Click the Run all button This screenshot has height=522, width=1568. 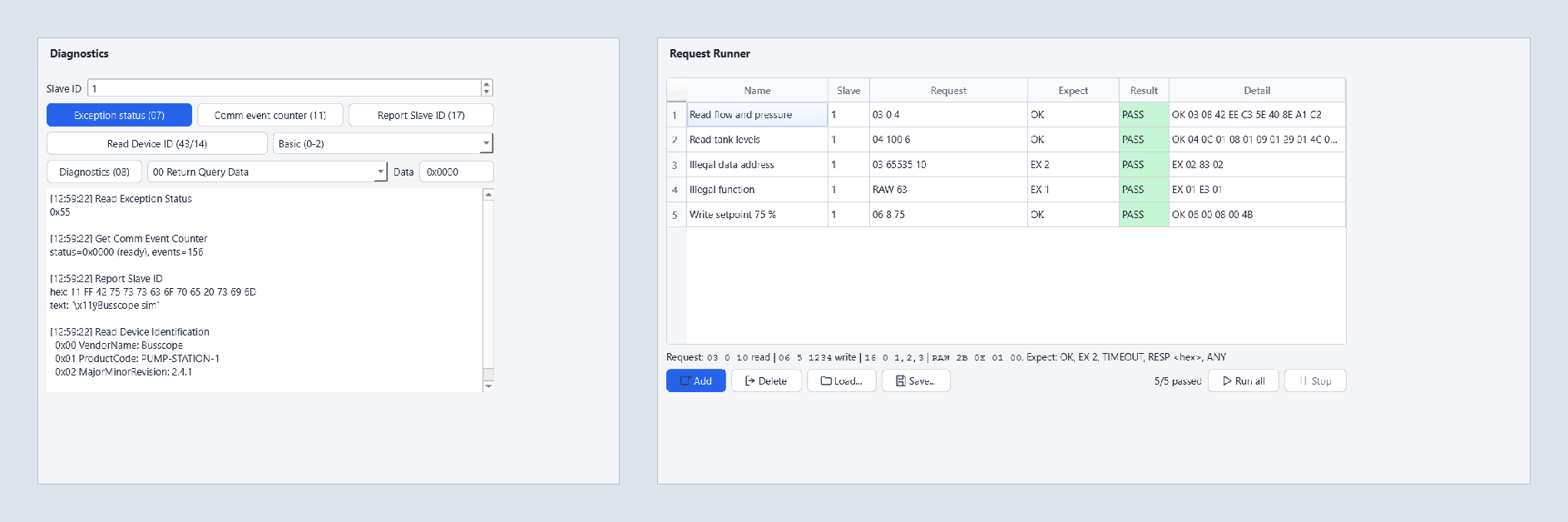[x=1244, y=380]
